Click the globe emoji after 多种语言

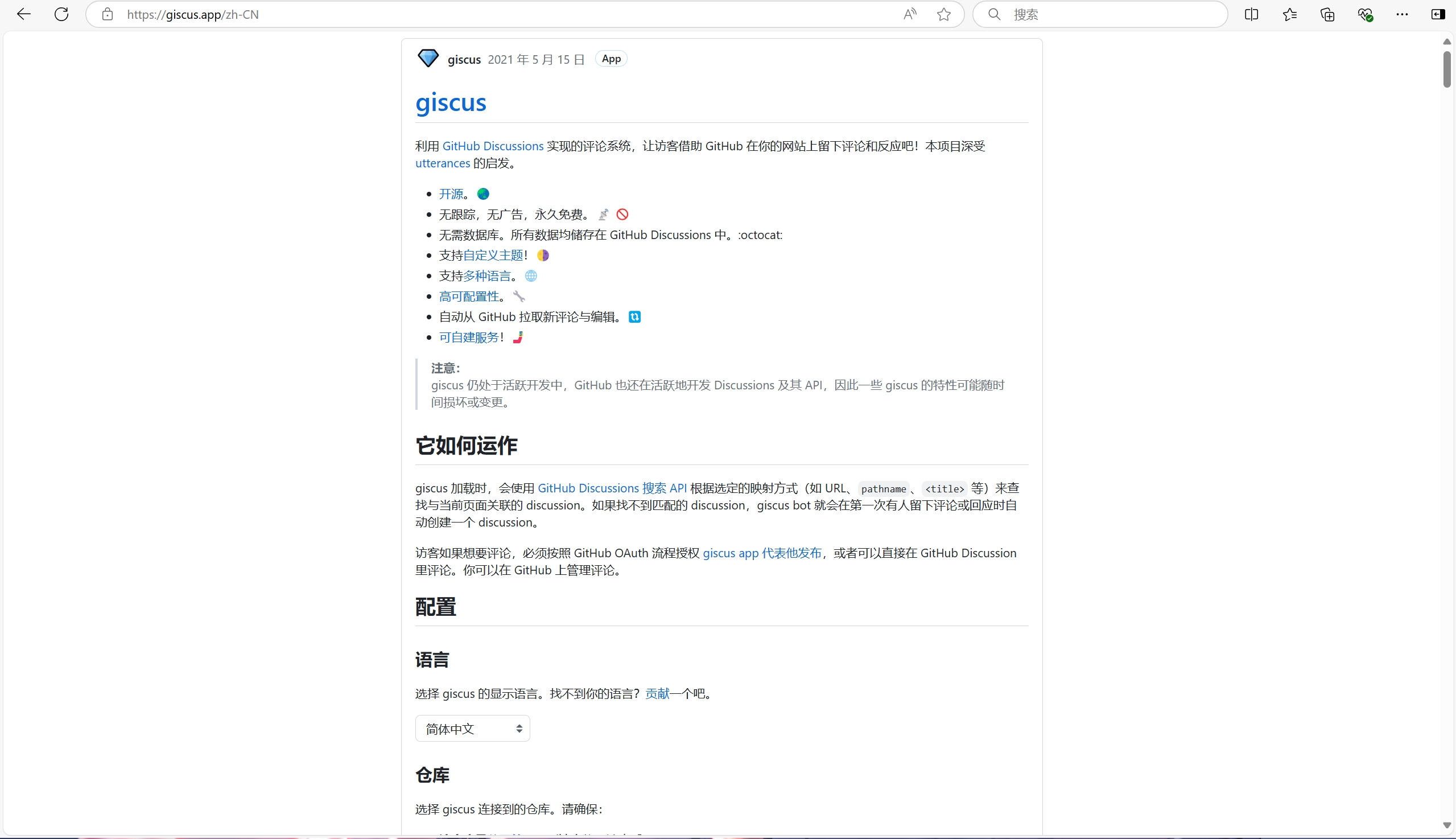point(531,276)
